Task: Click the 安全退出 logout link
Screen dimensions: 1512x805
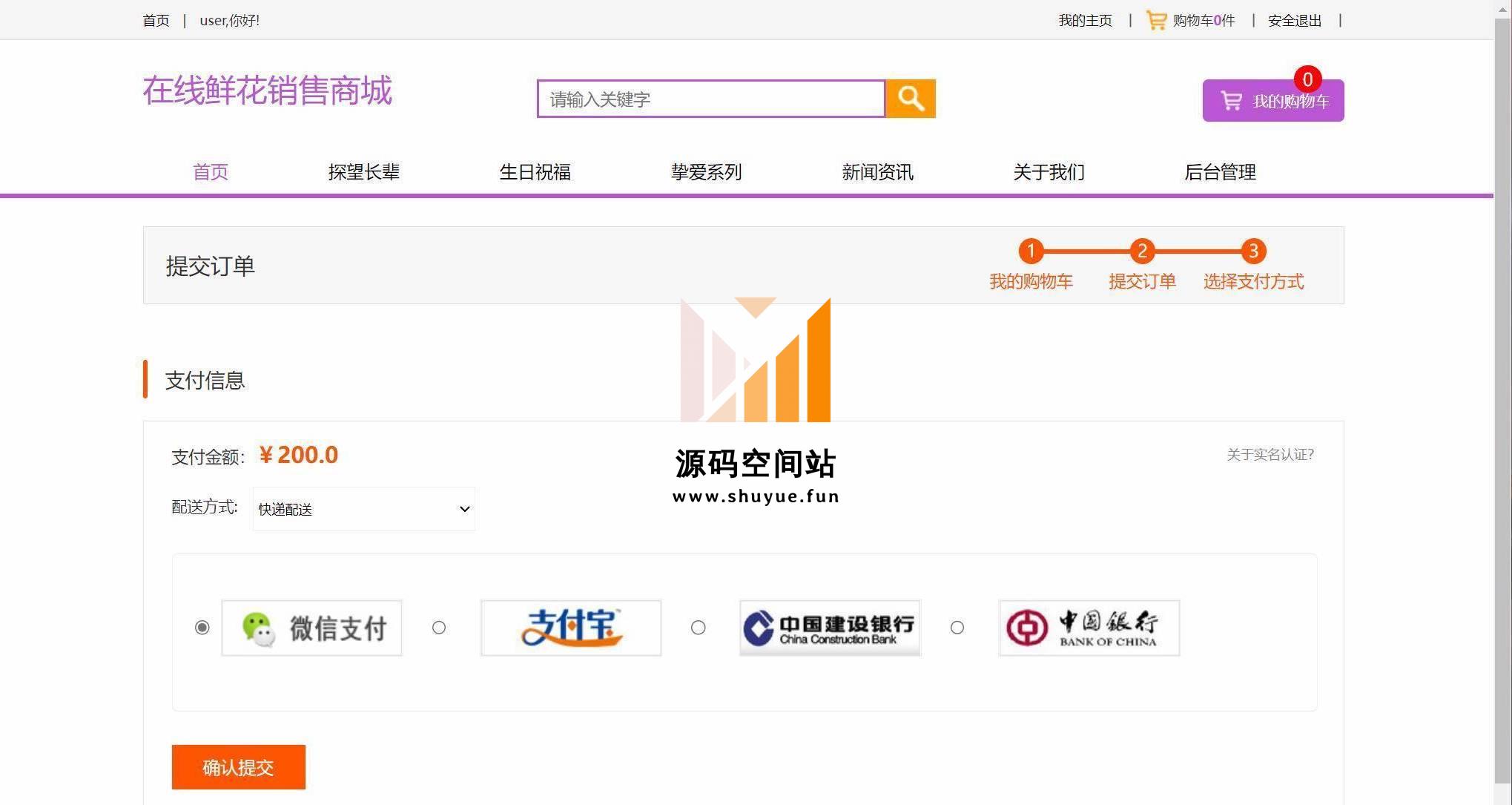Action: (1295, 20)
